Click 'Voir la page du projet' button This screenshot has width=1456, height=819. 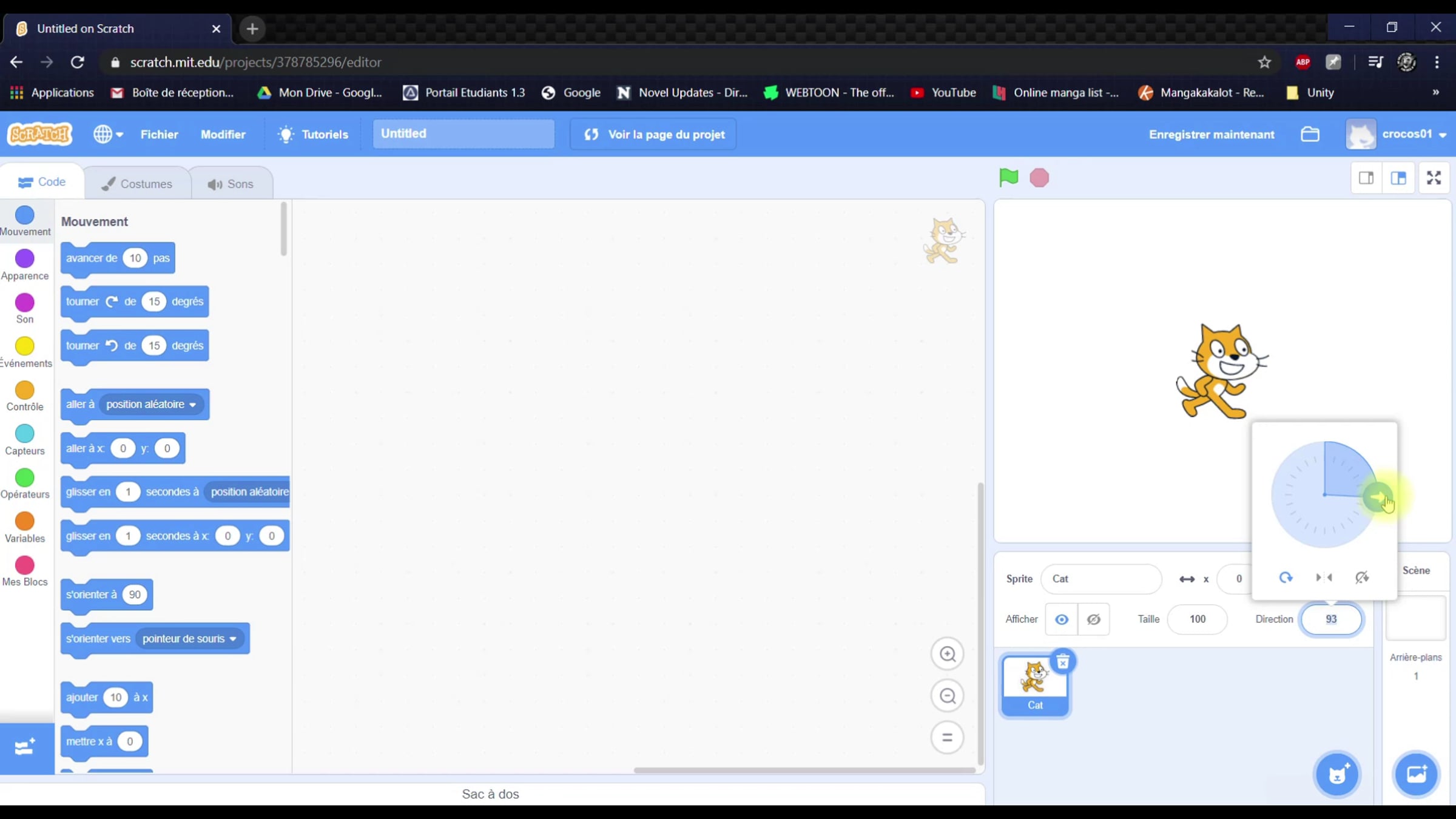point(653,134)
